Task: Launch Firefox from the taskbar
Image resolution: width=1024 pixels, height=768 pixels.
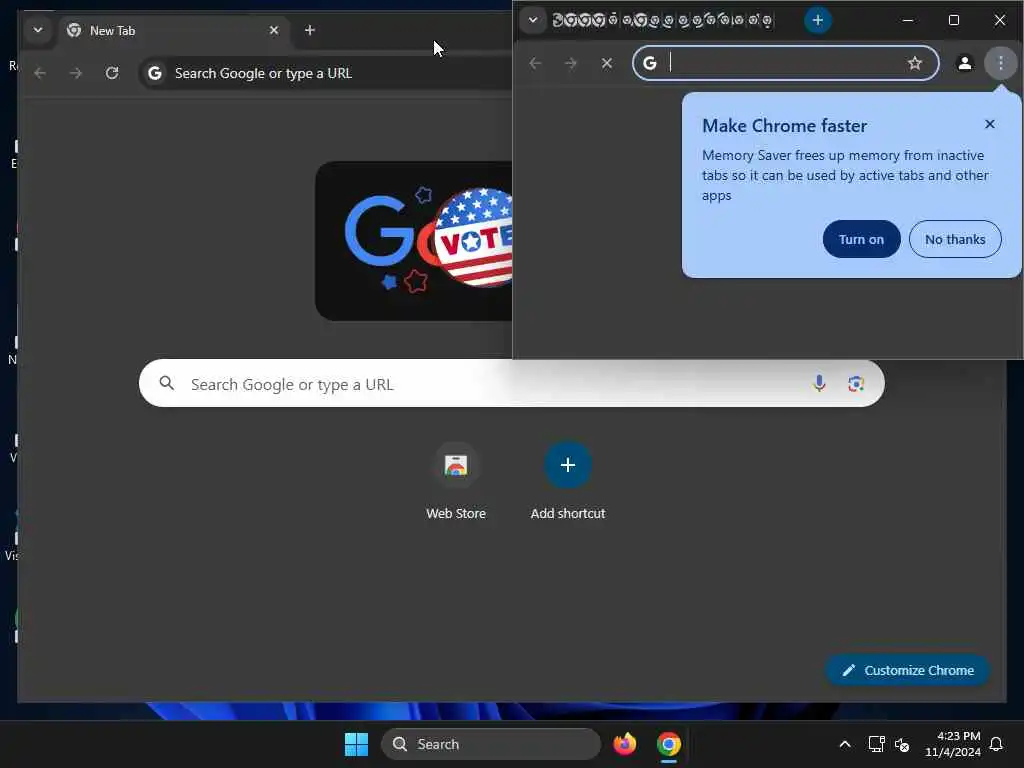Action: [x=625, y=744]
